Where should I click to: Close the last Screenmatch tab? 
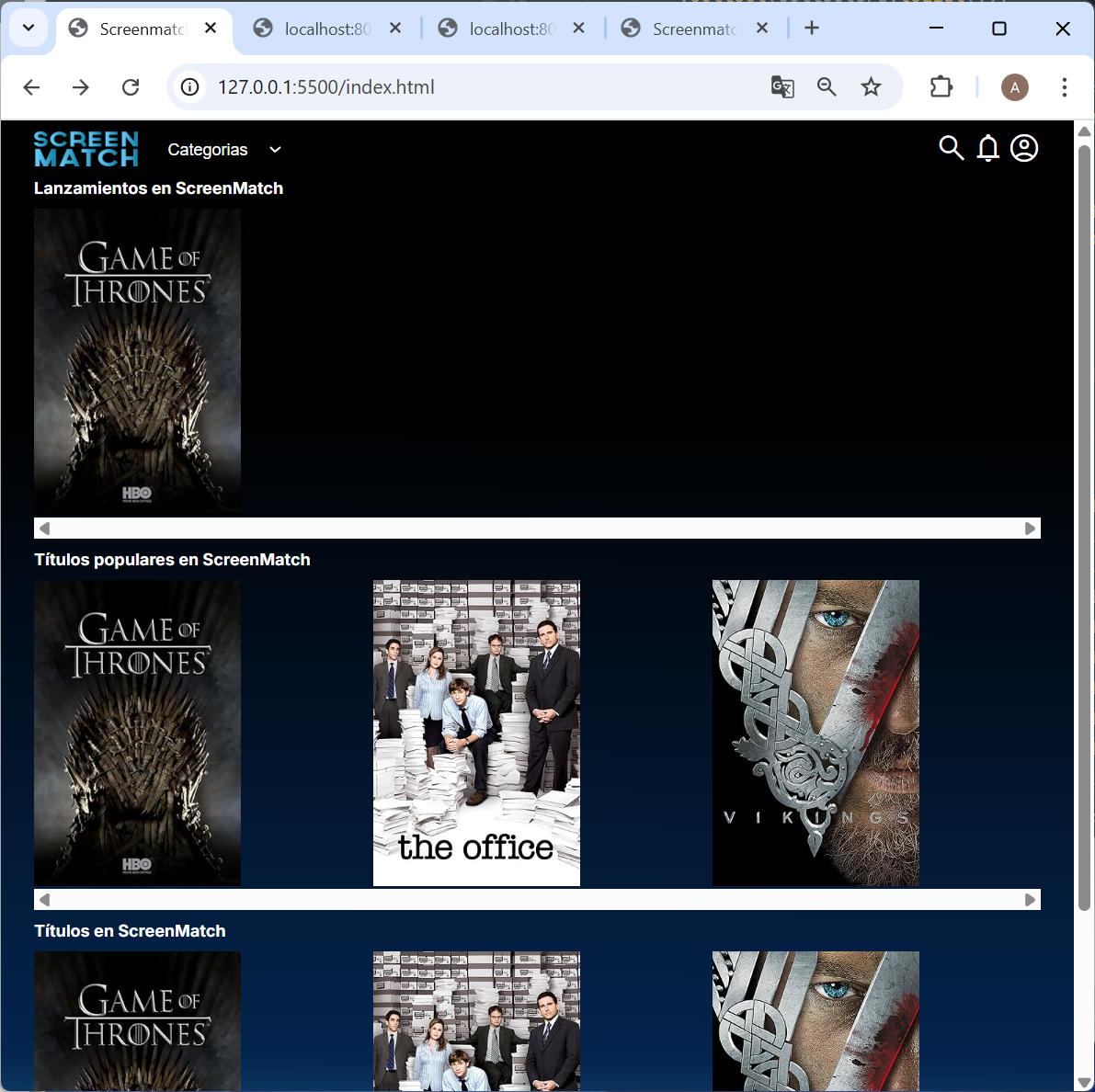[x=762, y=28]
